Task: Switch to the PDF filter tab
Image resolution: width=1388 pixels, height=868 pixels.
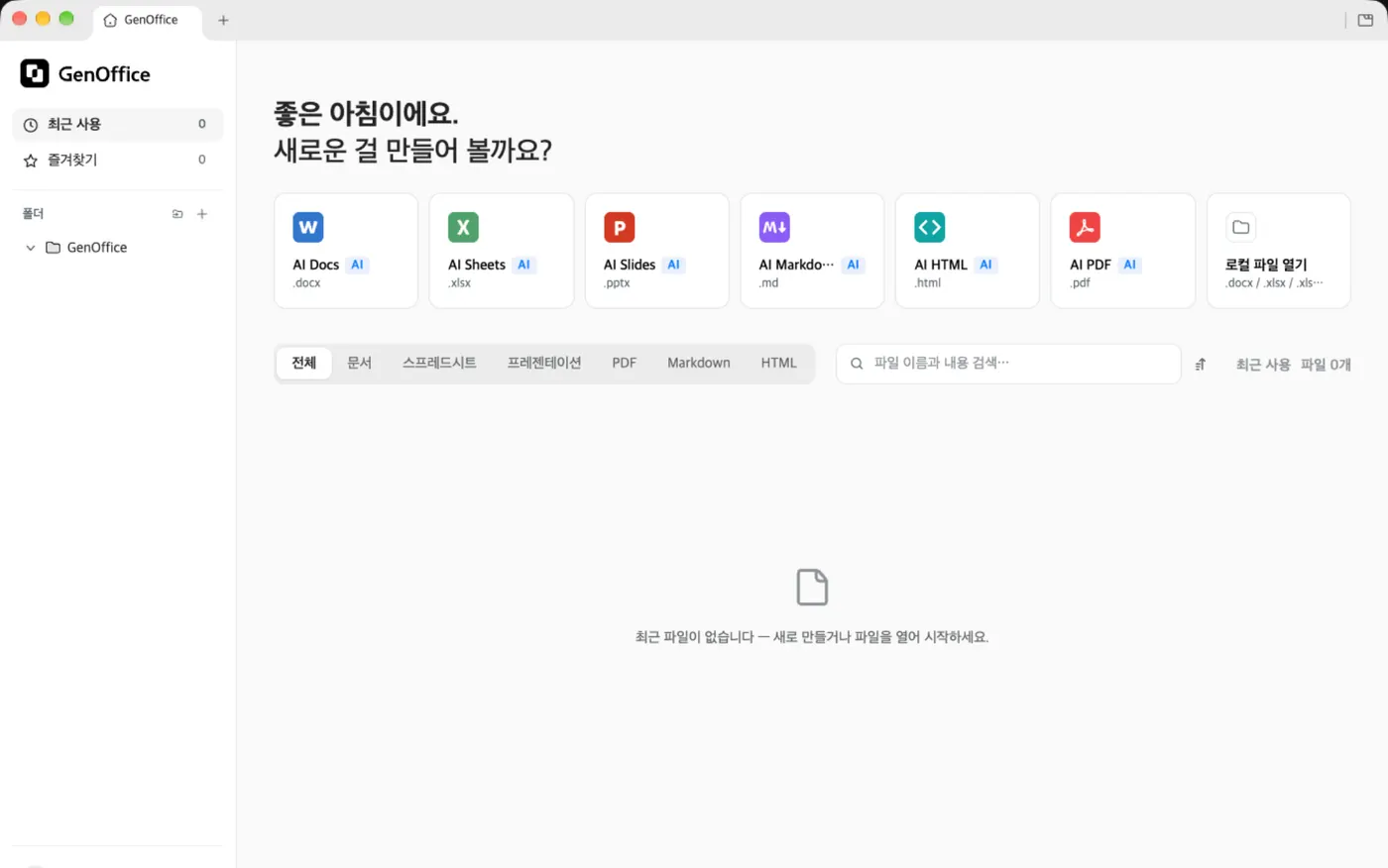Action: click(x=624, y=364)
